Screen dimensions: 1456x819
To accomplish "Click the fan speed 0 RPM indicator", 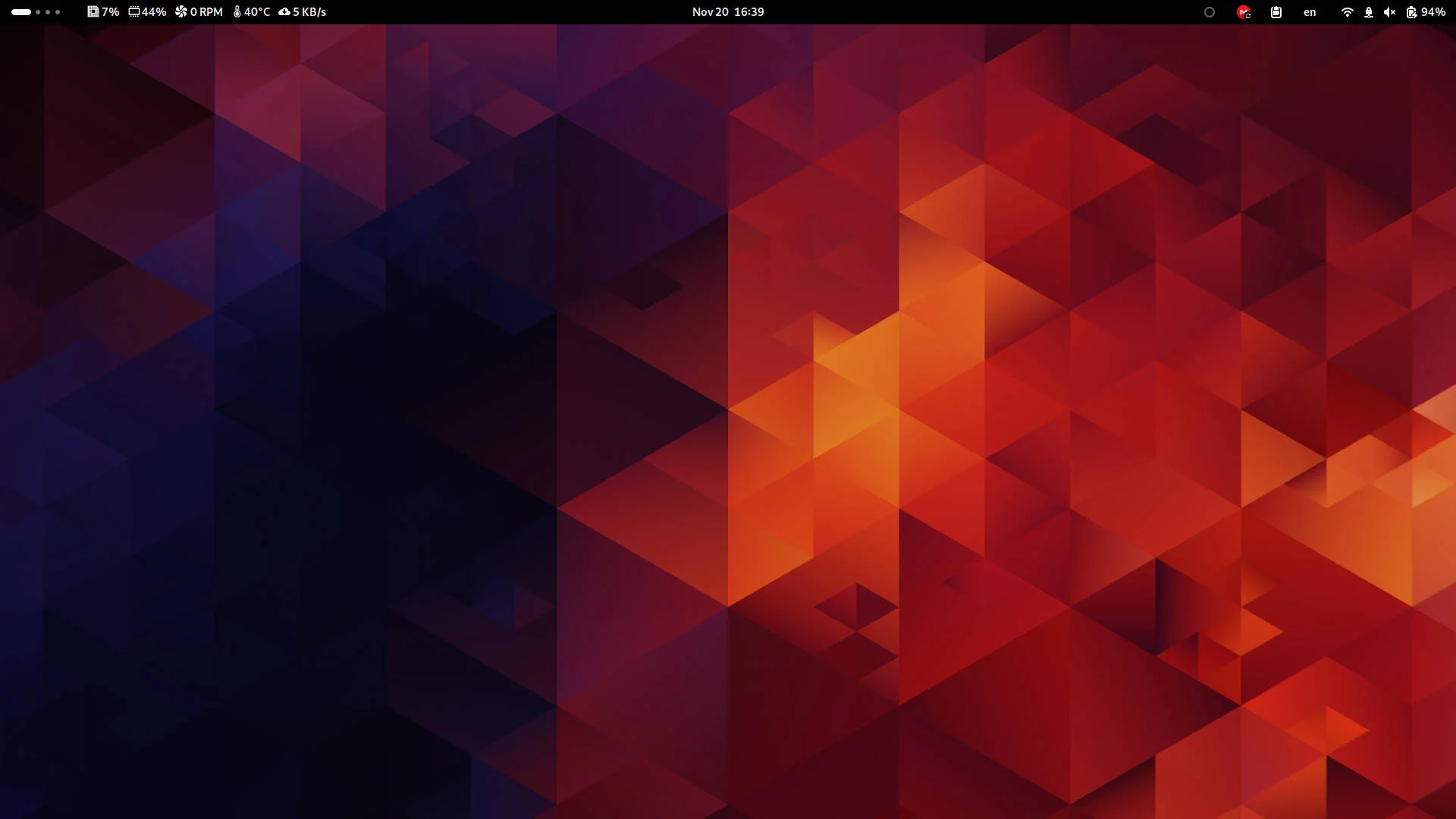I will (199, 12).
